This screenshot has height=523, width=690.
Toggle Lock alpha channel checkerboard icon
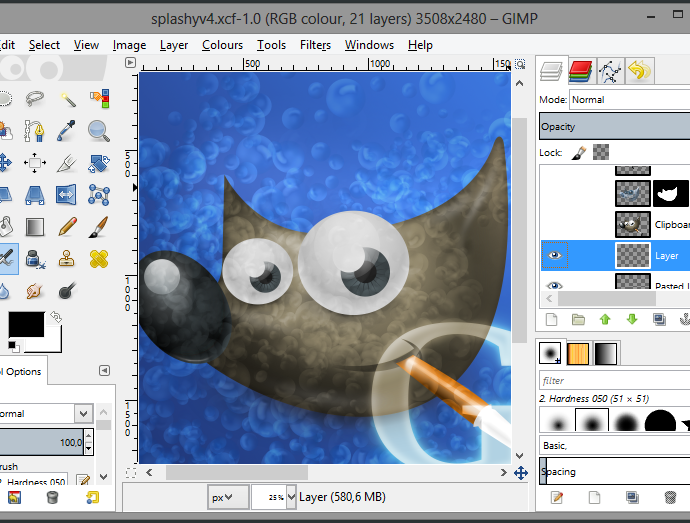[601, 152]
